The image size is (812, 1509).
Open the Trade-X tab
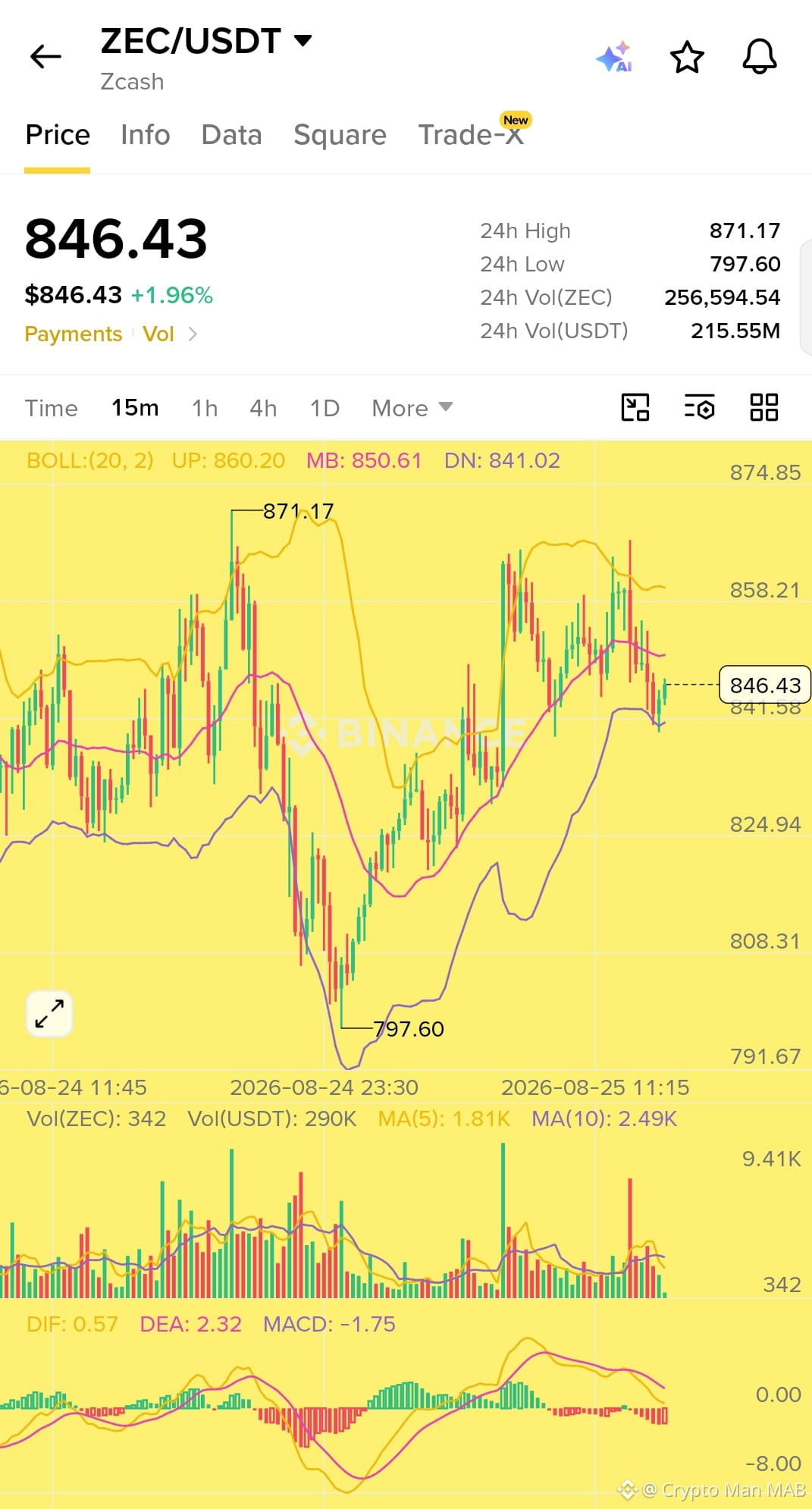point(471,135)
